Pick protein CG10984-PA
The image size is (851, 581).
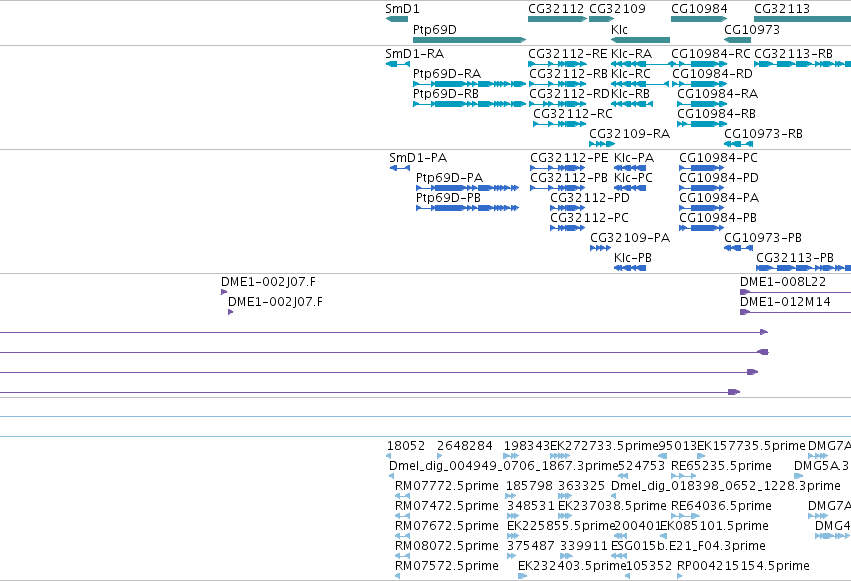[x=702, y=208]
